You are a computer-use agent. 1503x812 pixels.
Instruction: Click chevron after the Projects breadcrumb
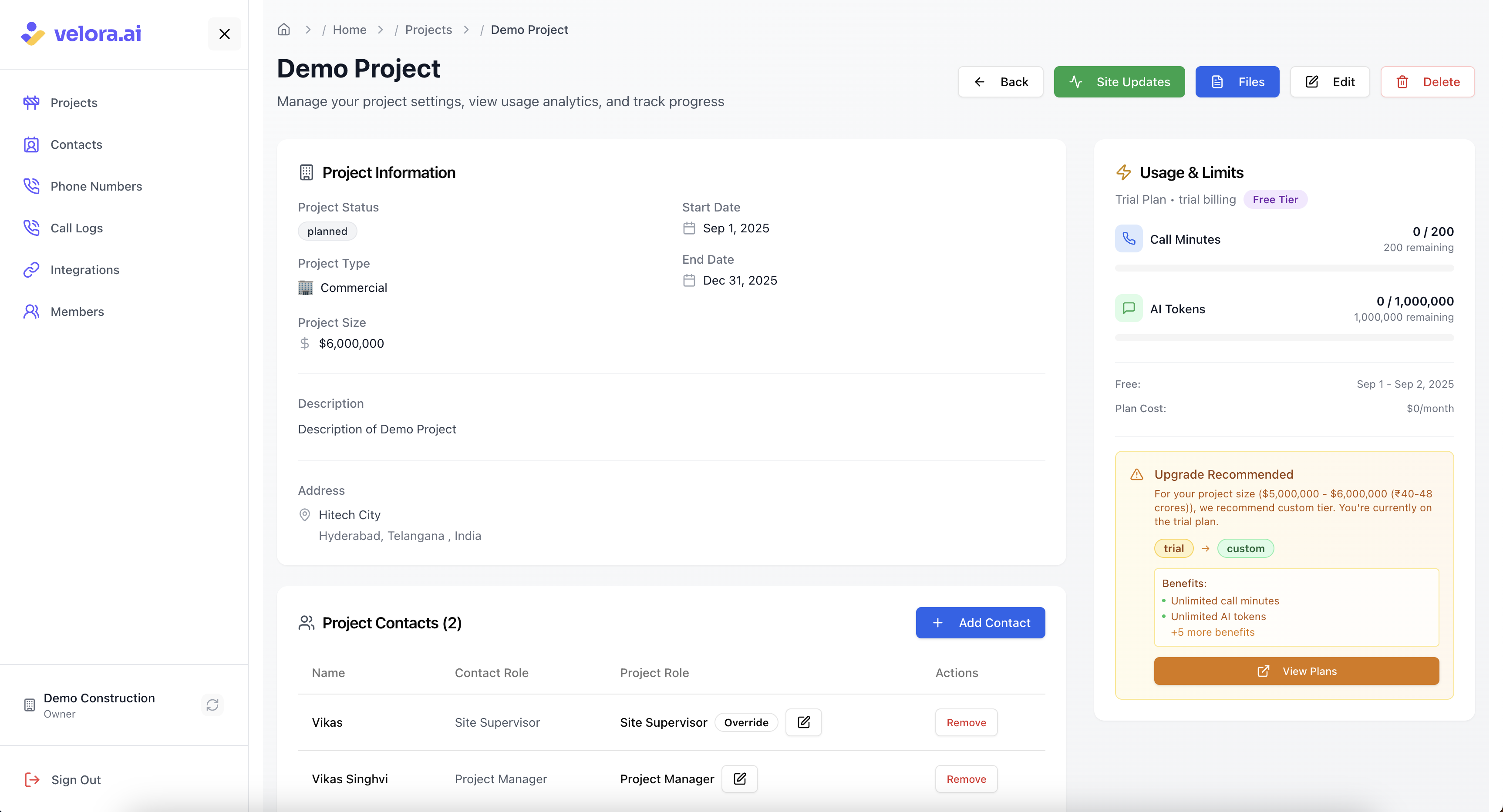point(466,30)
